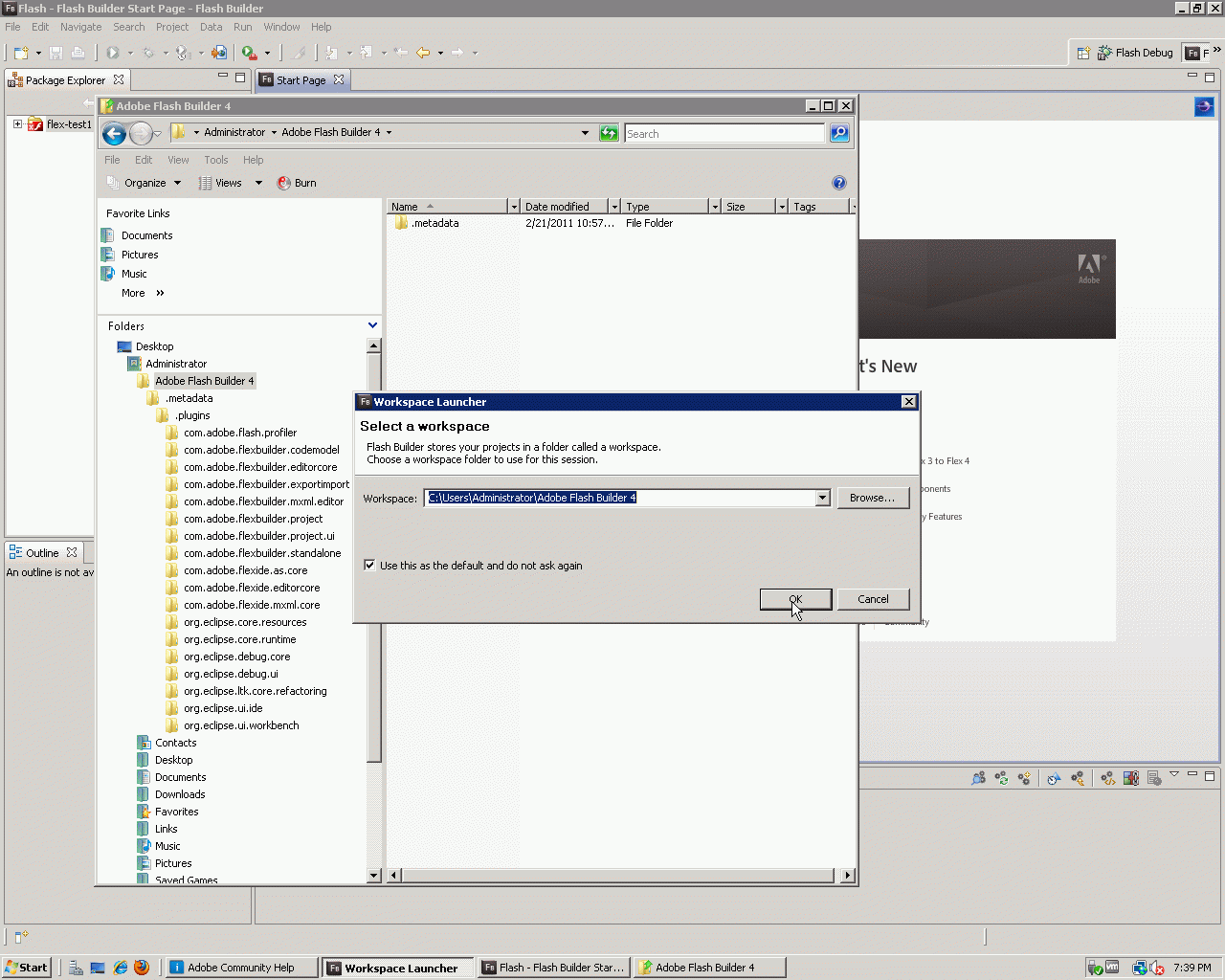The image size is (1225, 980).
Task: Click Cancel in Workspace Launcher dialog
Action: pos(873,599)
